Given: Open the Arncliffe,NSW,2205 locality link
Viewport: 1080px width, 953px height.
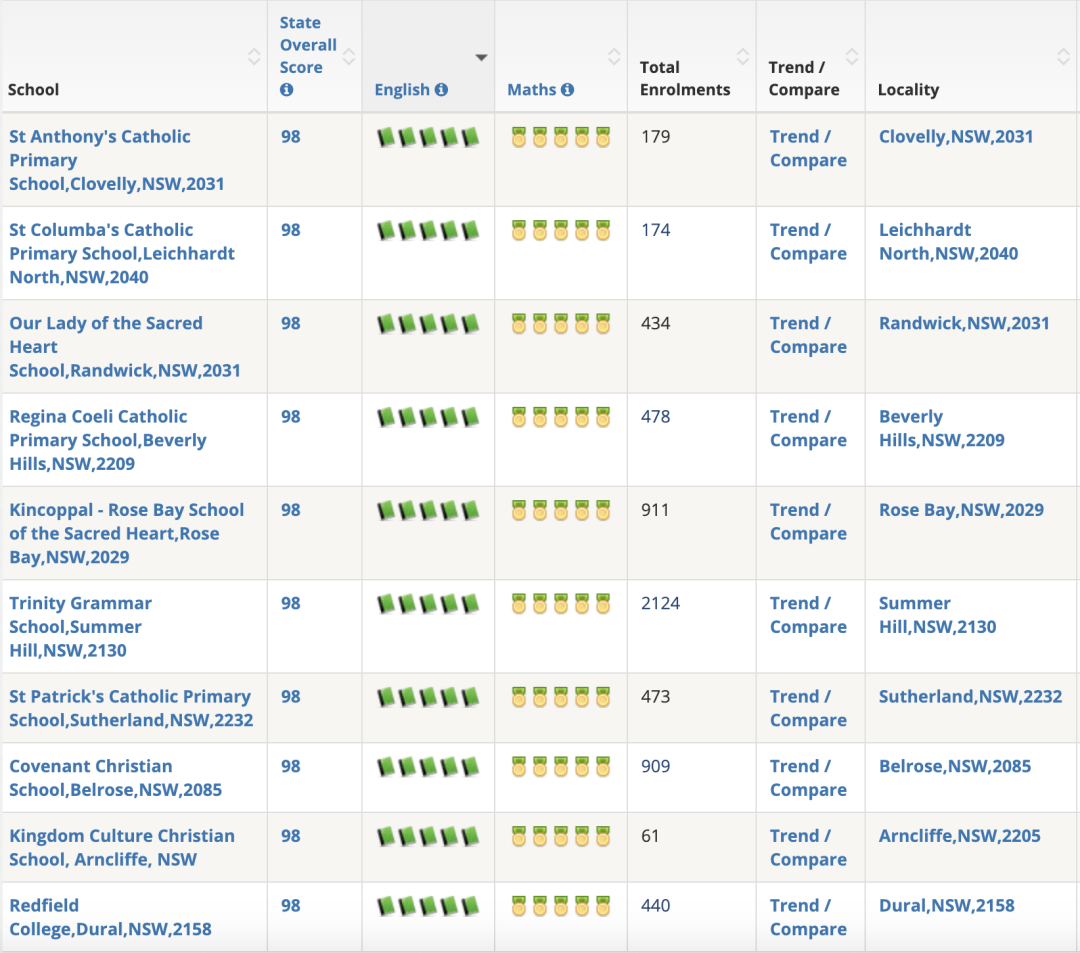Looking at the screenshot, I should [959, 835].
